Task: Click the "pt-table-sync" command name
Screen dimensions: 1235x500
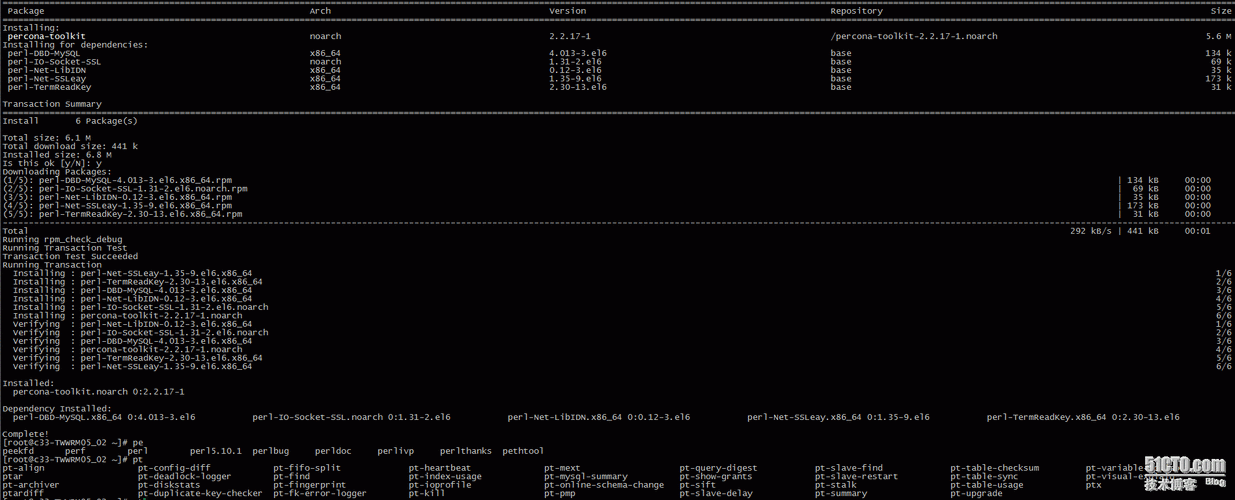Action: [x=984, y=477]
